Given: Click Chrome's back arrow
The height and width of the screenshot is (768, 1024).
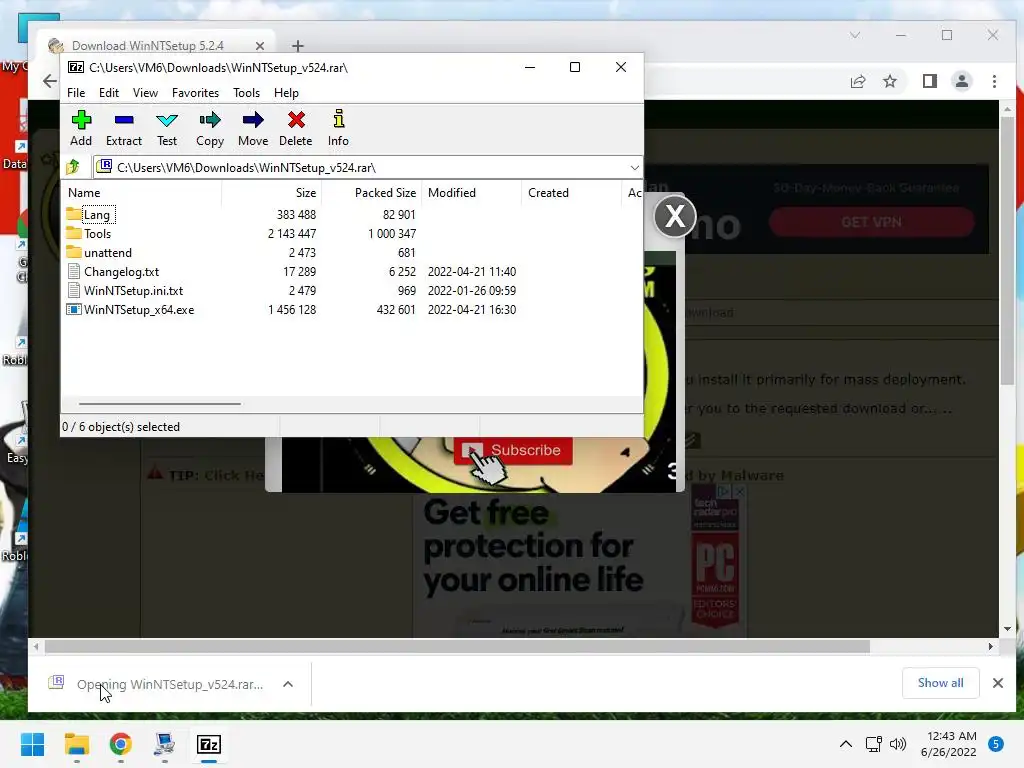Looking at the screenshot, I should [50, 81].
